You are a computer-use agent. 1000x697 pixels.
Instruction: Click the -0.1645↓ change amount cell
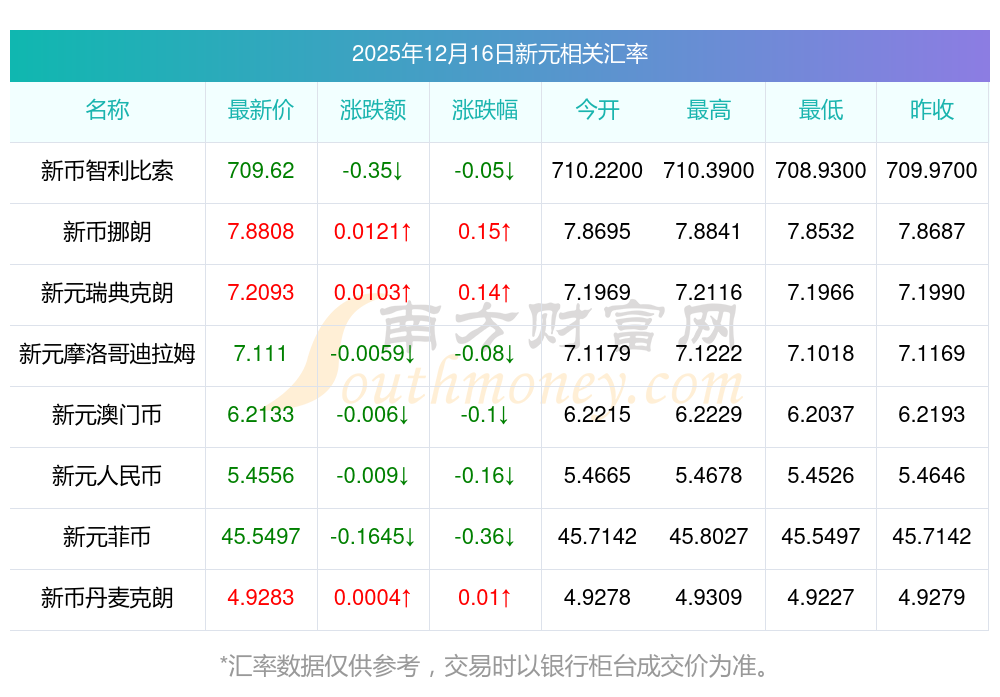pyautogui.click(x=373, y=537)
